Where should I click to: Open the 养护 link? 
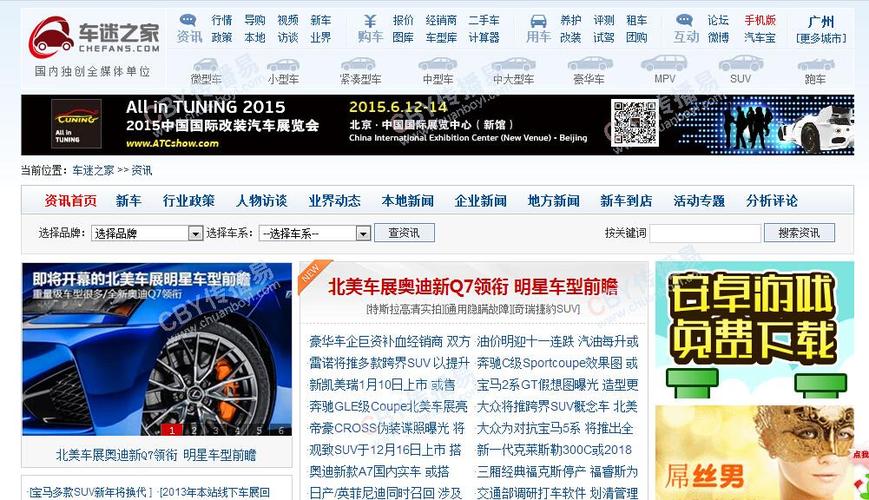point(570,21)
